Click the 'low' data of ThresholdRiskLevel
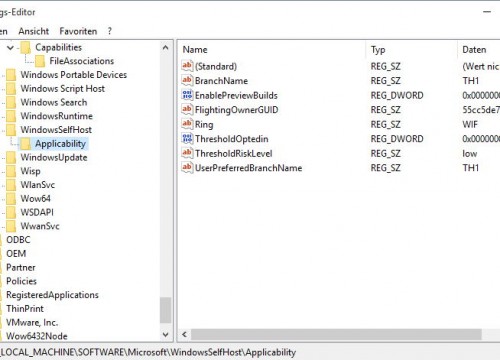 pos(470,153)
